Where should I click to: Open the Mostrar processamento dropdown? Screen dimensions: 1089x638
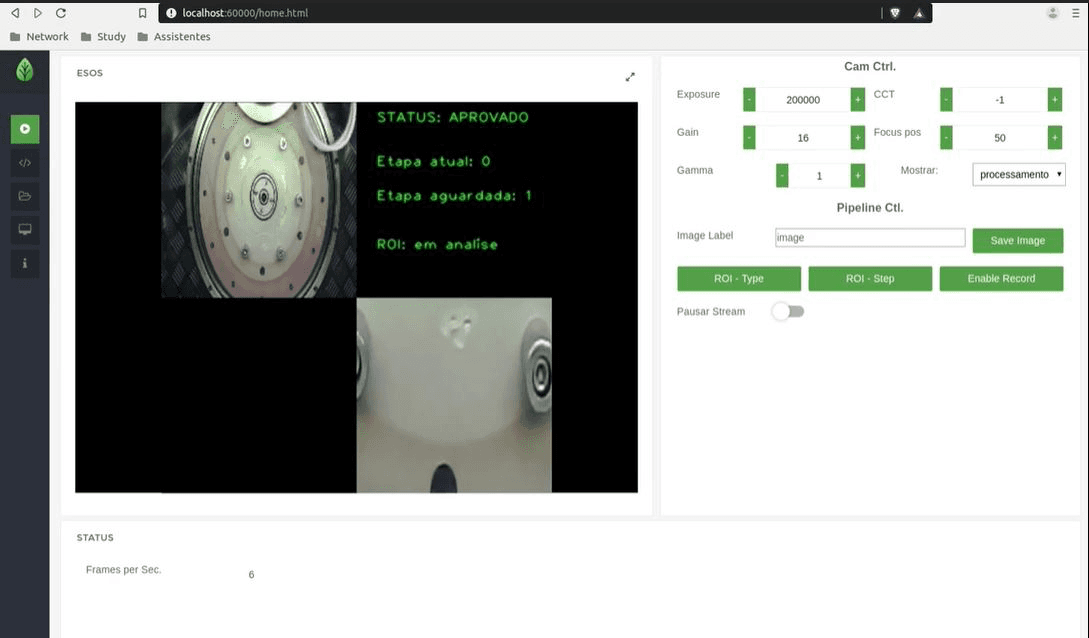click(1018, 174)
